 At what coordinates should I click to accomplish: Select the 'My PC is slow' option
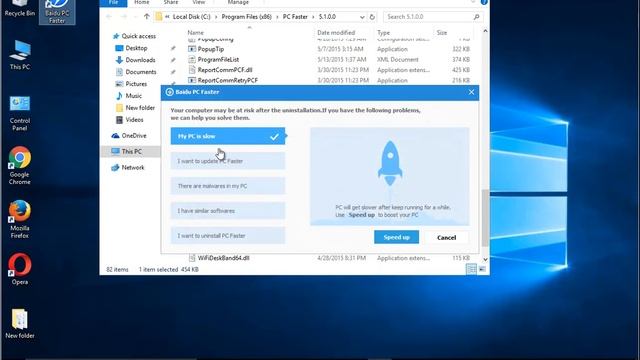pos(228,136)
